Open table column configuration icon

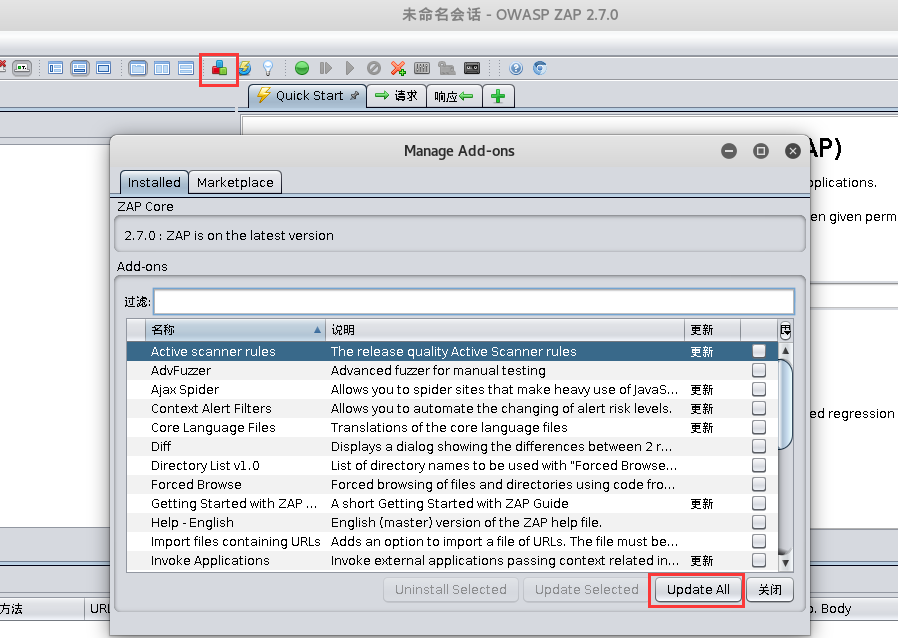(785, 330)
